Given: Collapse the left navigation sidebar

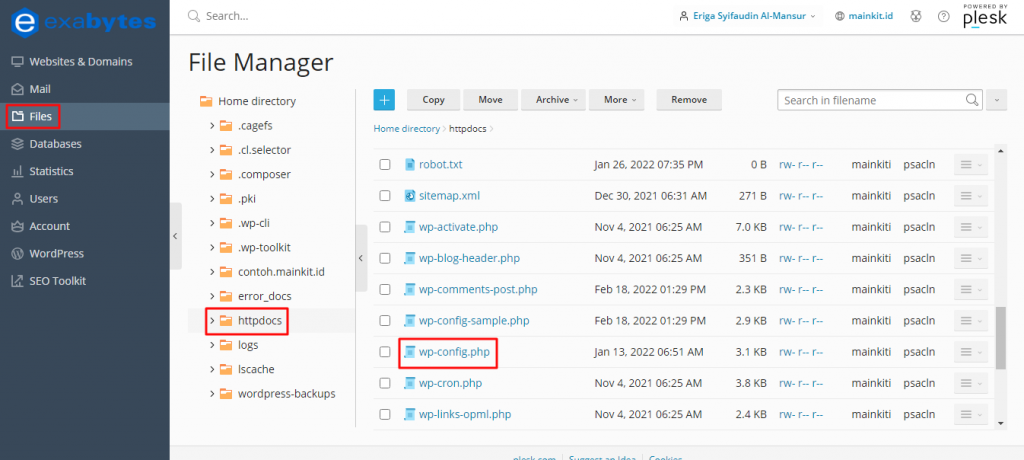Looking at the screenshot, I should pyautogui.click(x=176, y=237).
